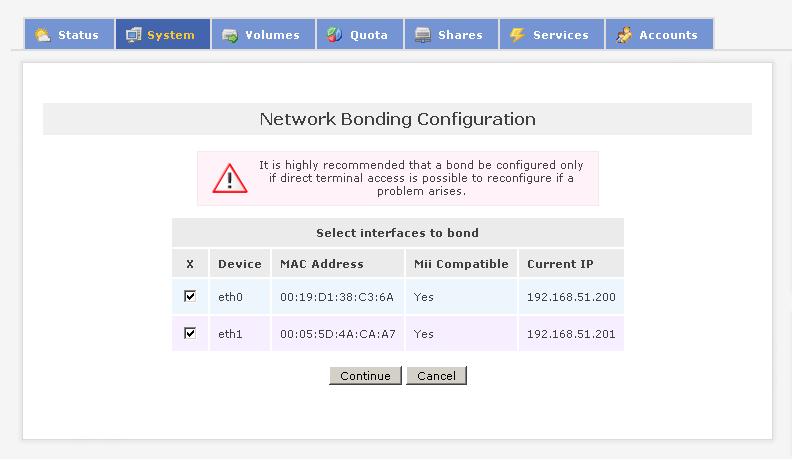Screen dimensions: 792x460
Task: Go to the Accounts tab
Action: [668, 35]
